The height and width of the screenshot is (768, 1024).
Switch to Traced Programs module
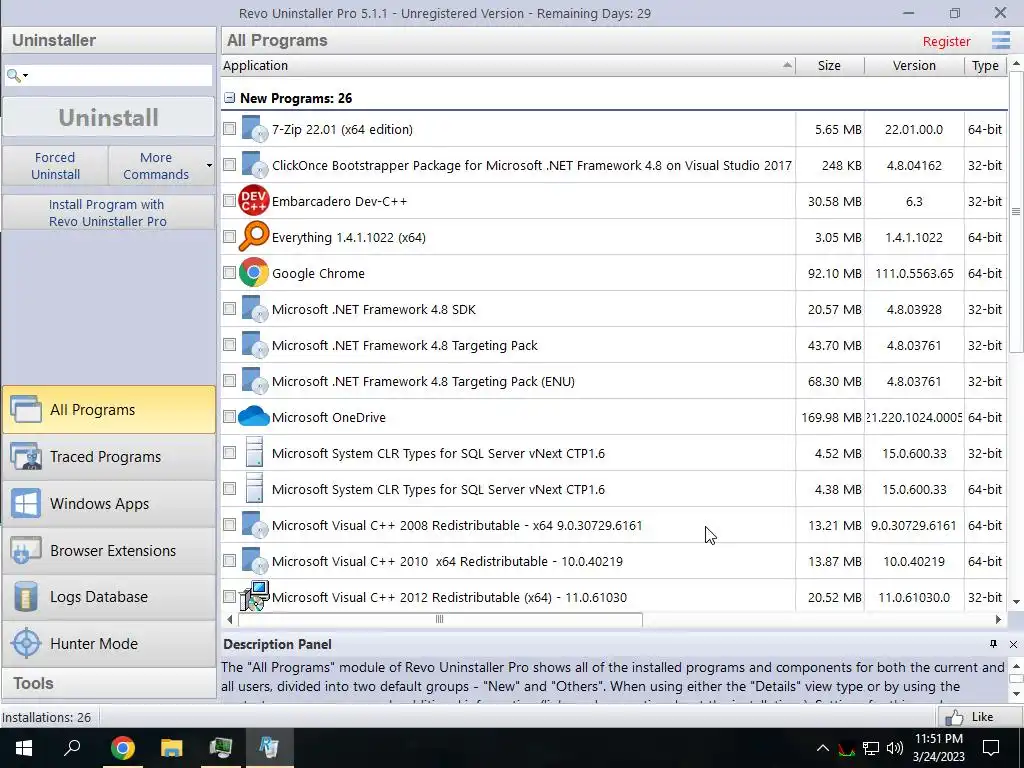pyautogui.click(x=108, y=456)
